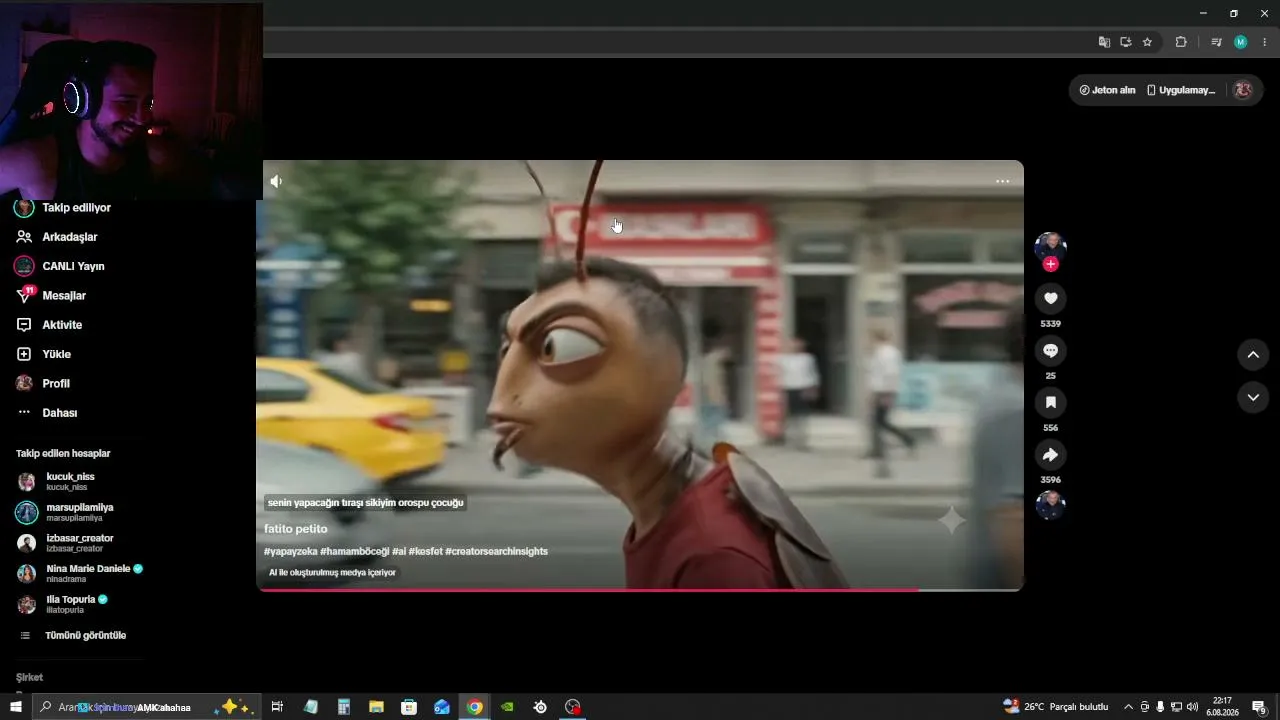
Task: Switch to Chrome on the taskbar
Action: click(475, 707)
